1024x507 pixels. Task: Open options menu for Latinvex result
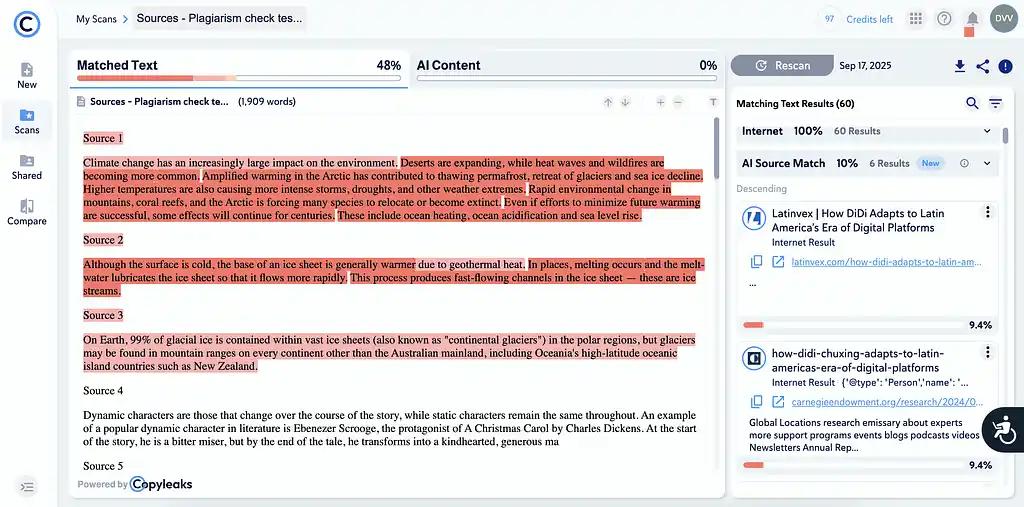tap(987, 212)
